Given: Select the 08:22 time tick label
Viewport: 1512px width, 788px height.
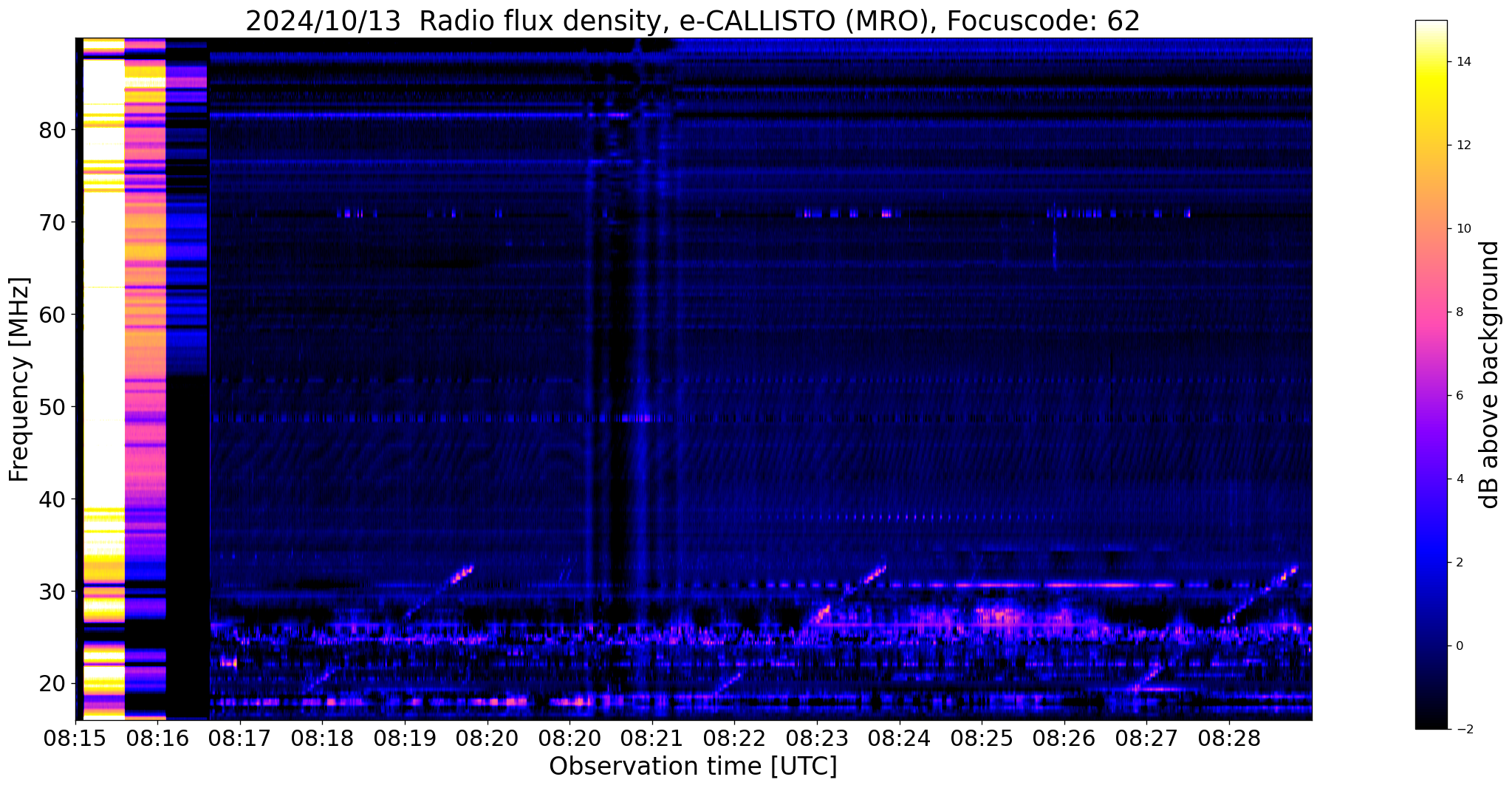Looking at the screenshot, I should [734, 737].
